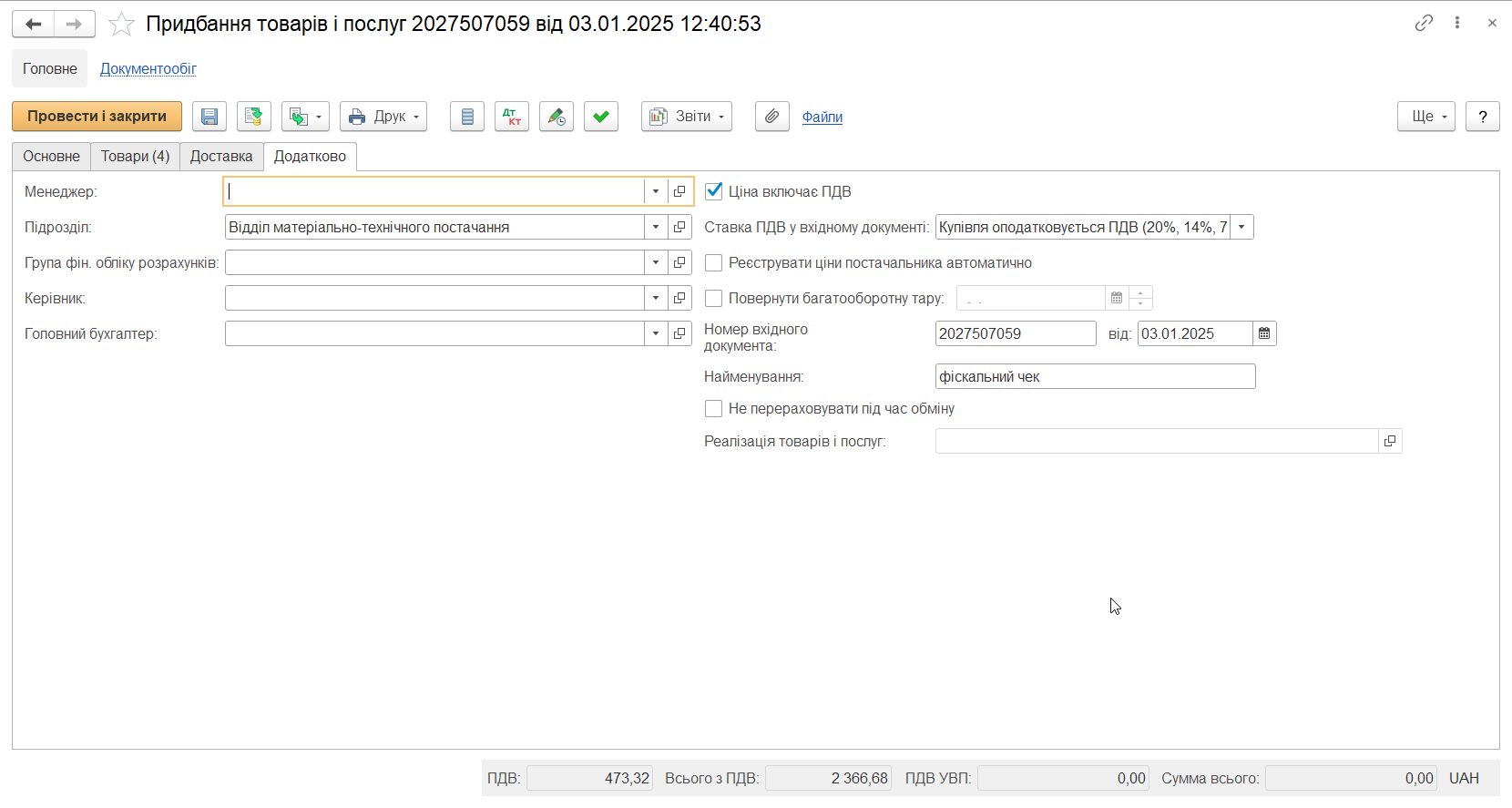Viewport: 1512px width, 808px height.
Task: Check Не перераховувати під час обміну
Action: (714, 409)
